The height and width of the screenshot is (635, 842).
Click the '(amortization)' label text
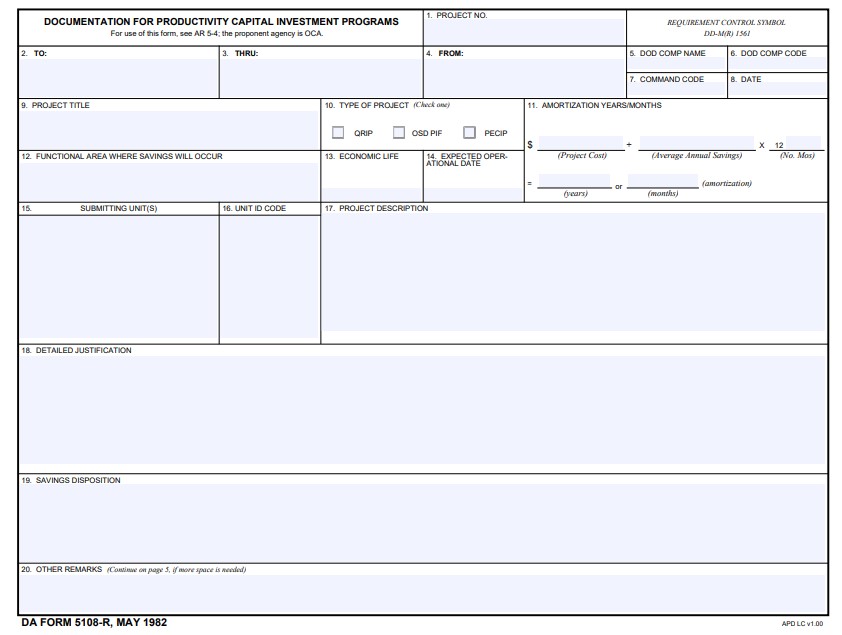pos(727,183)
